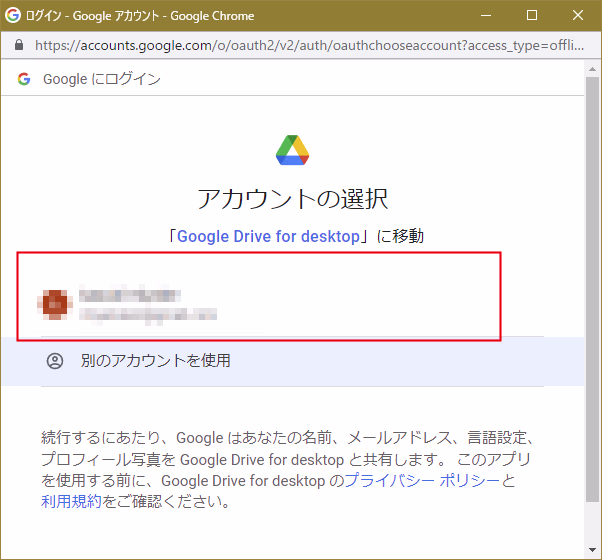
Task: Click the Google にログイン header text
Action: (102, 79)
